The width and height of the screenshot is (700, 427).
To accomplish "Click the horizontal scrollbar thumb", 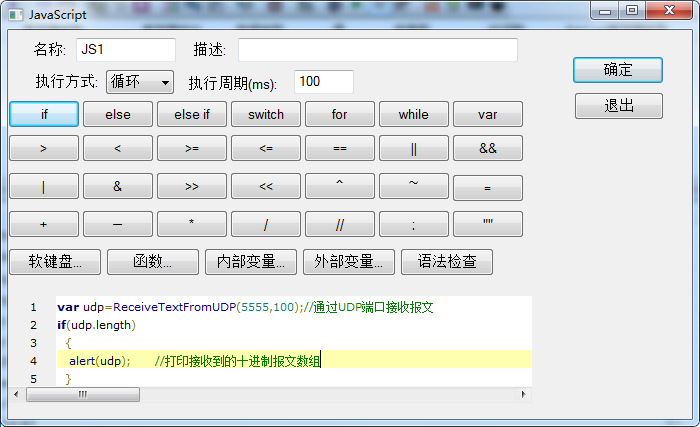I will (83, 394).
